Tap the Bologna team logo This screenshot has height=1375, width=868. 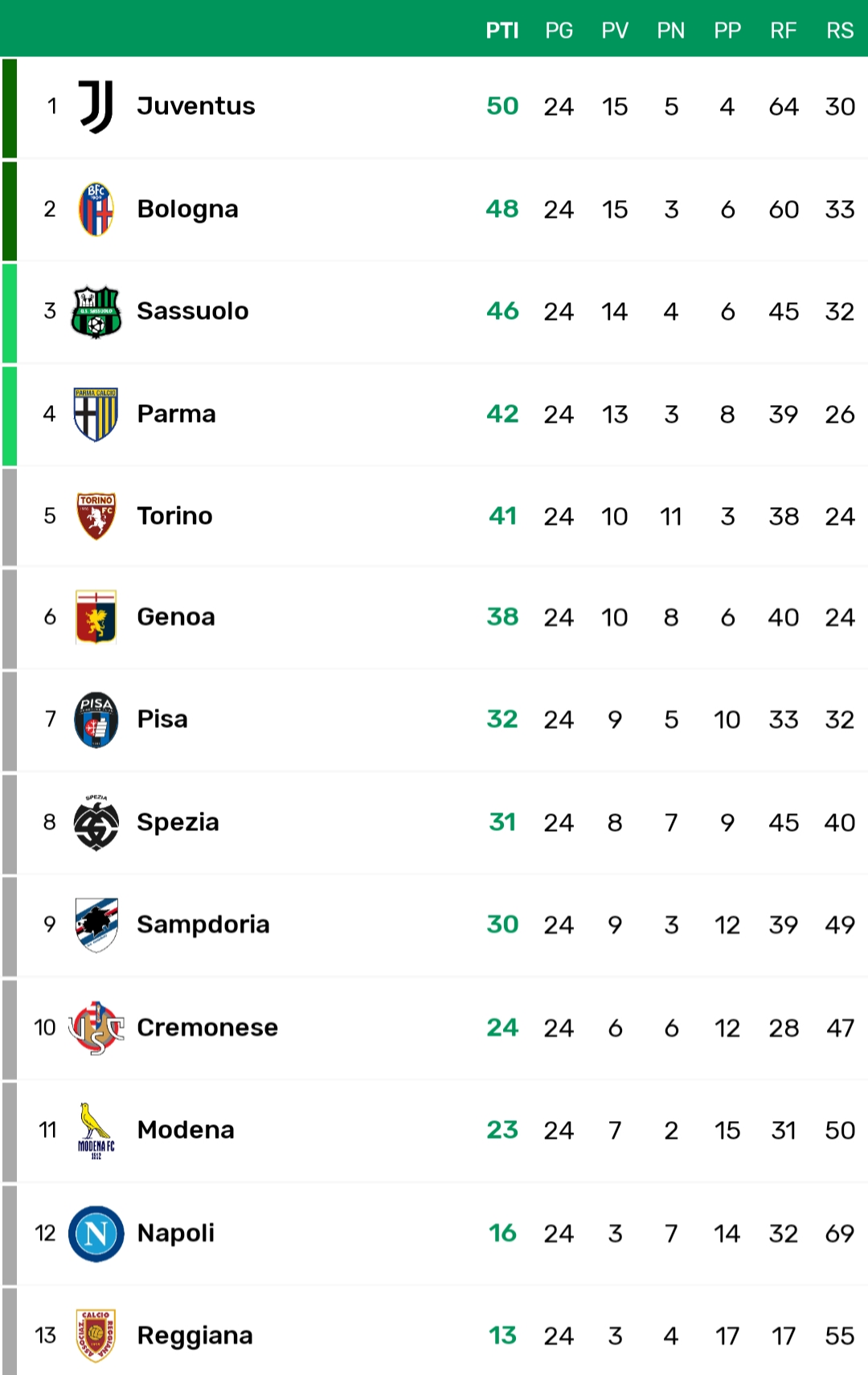tap(96, 209)
